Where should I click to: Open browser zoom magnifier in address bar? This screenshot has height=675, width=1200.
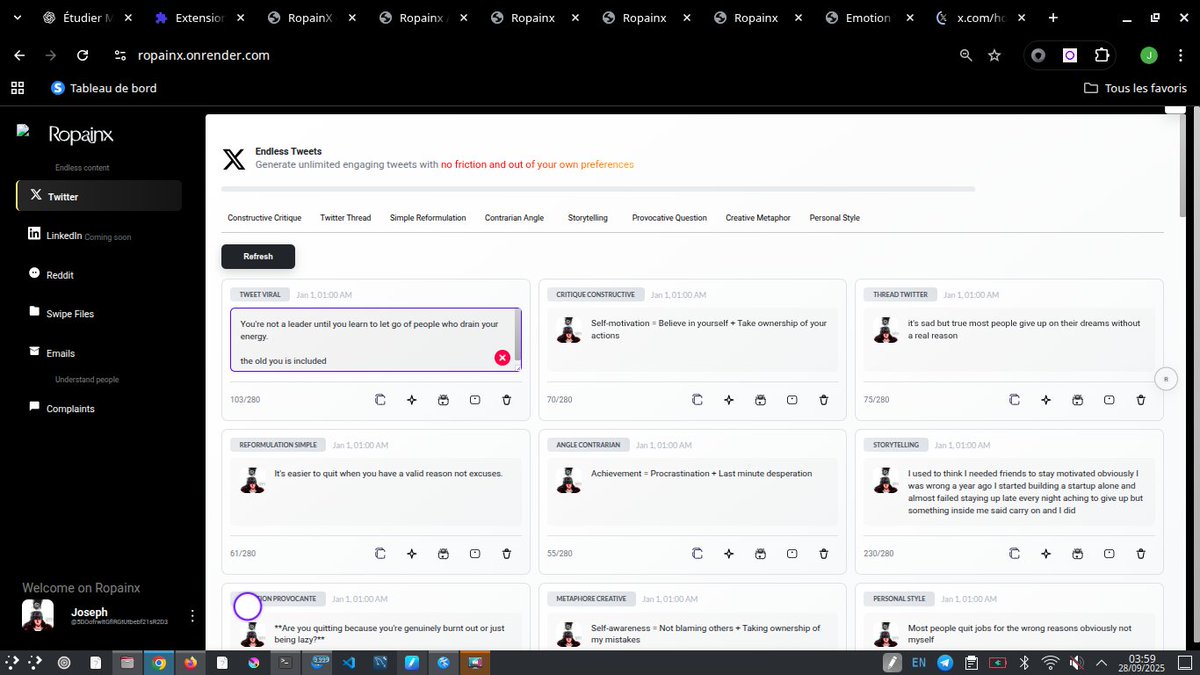tap(966, 55)
